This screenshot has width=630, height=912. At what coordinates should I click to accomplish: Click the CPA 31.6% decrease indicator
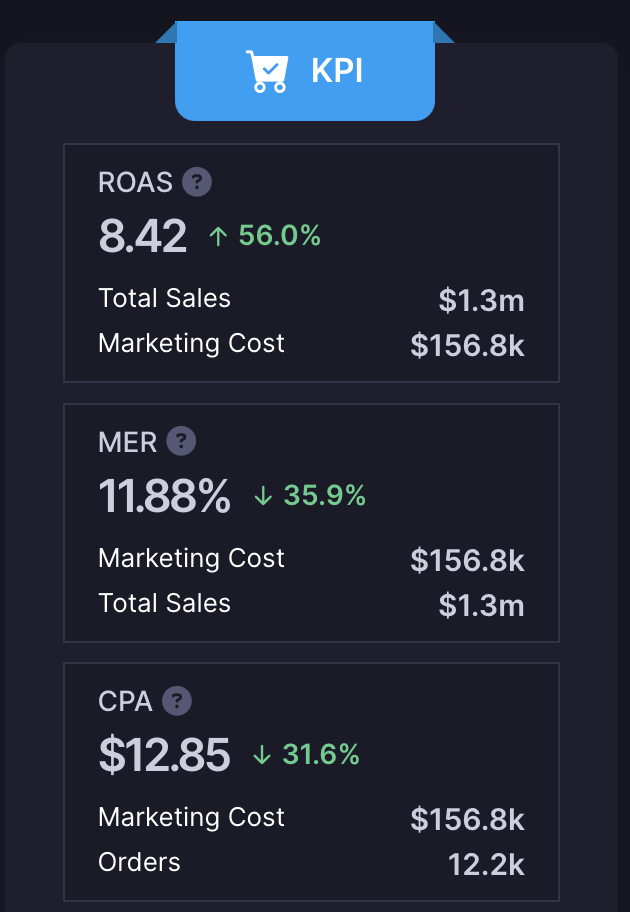point(306,755)
